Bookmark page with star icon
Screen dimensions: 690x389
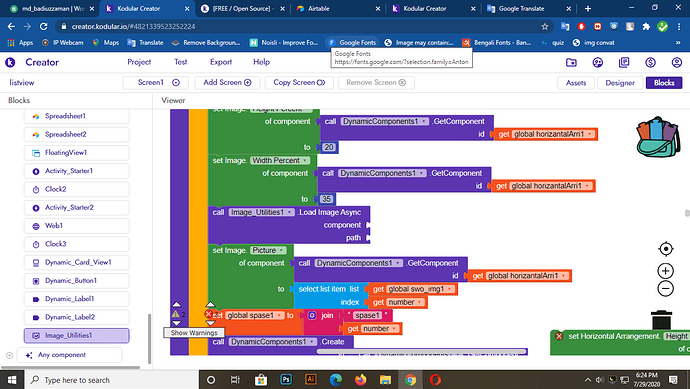point(545,26)
